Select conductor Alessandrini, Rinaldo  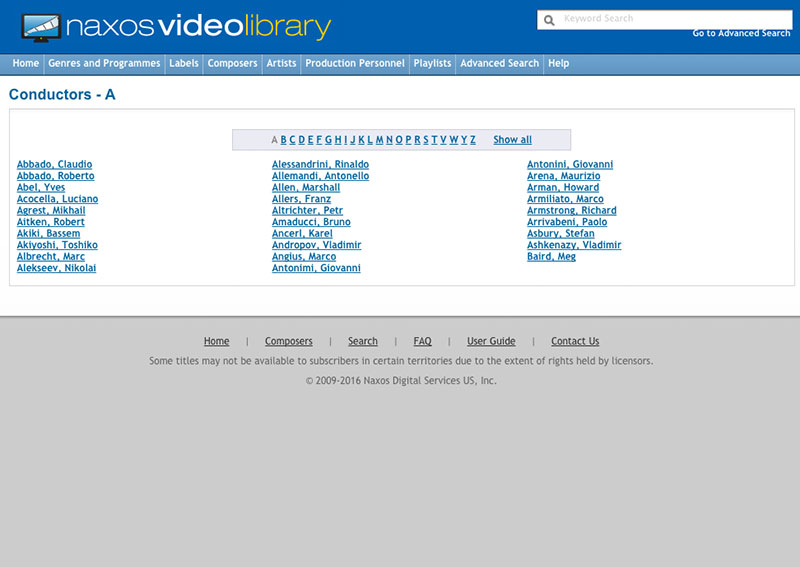[x=320, y=164]
